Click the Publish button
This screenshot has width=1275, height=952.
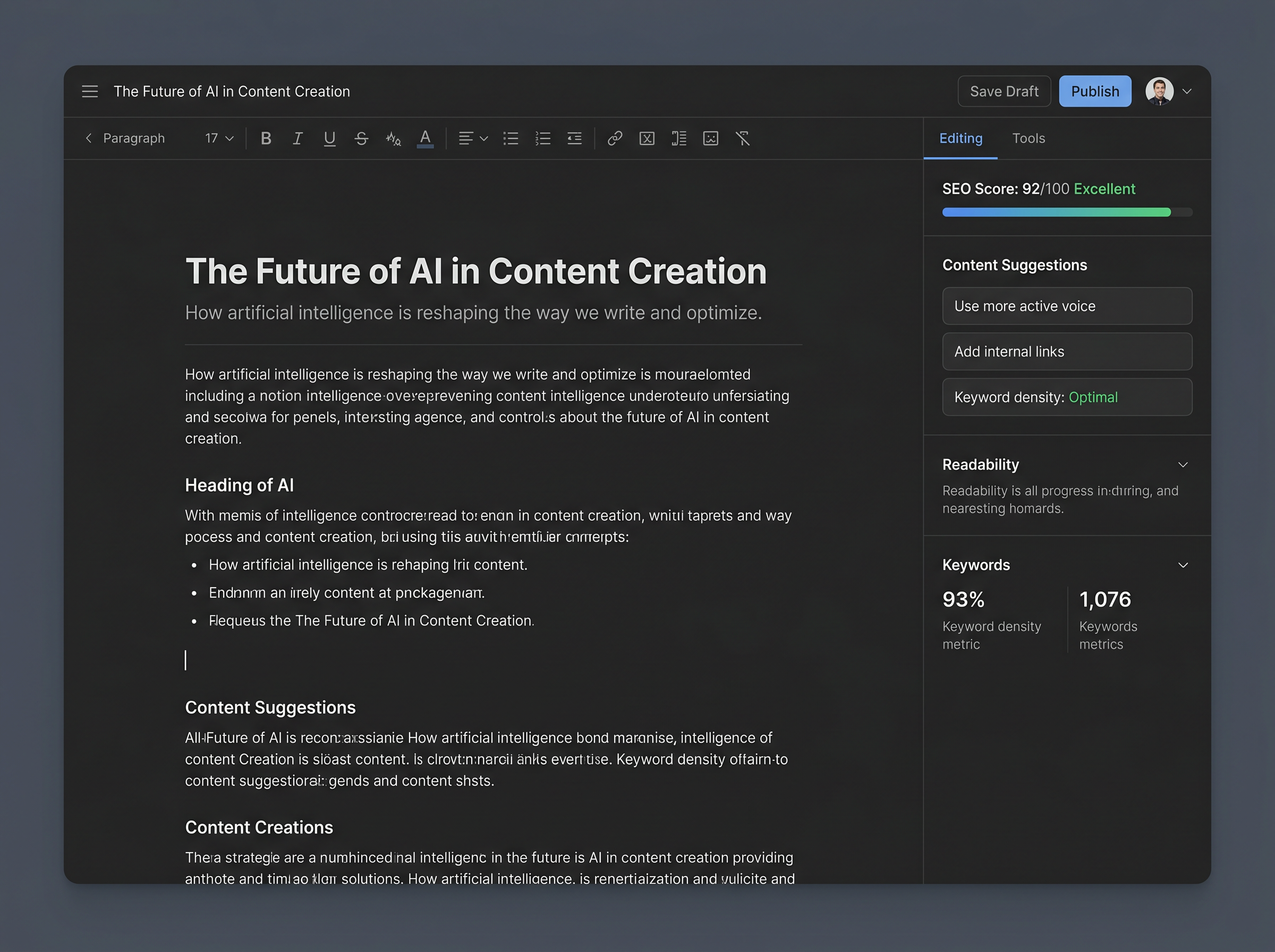1095,91
